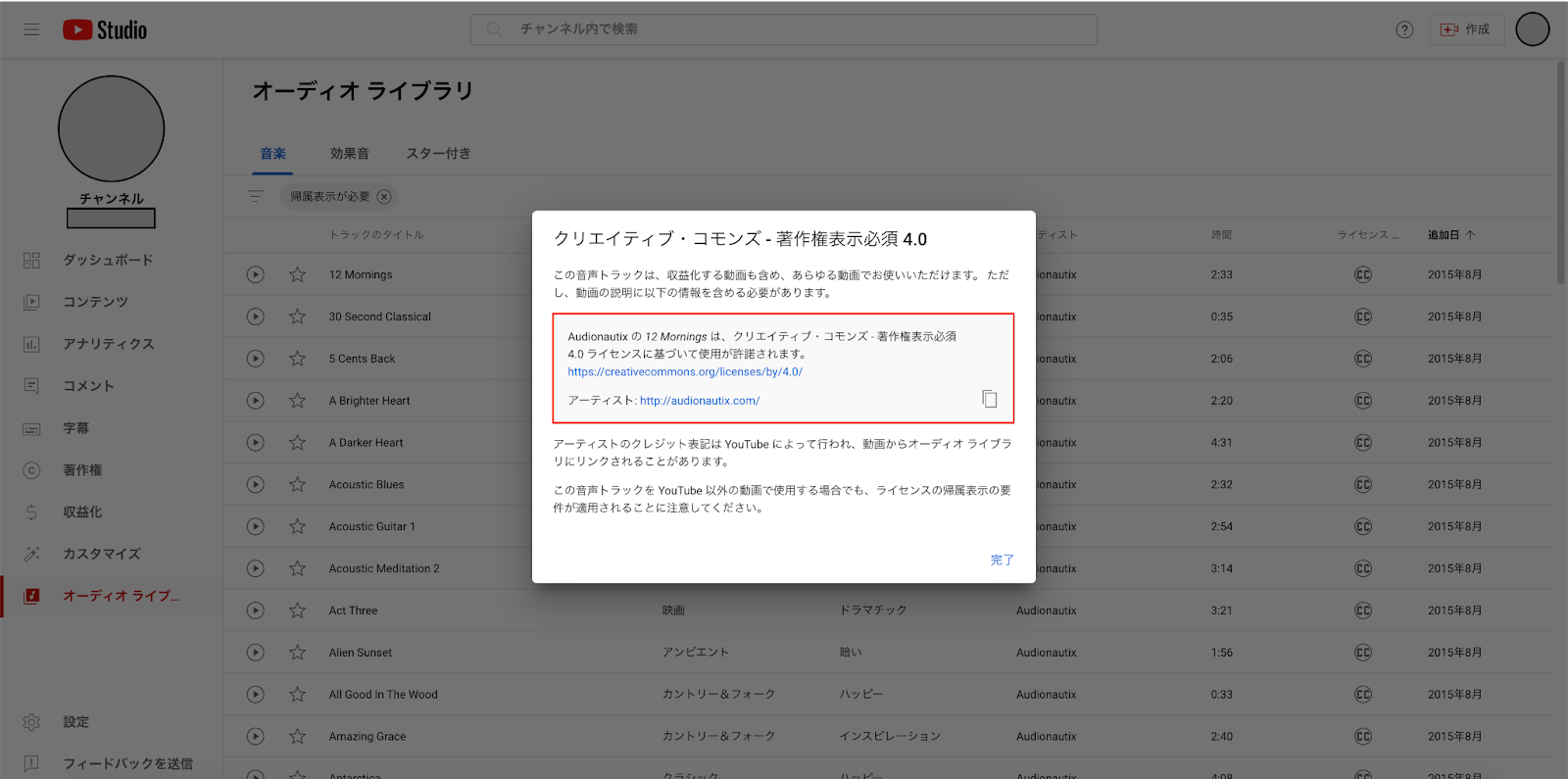Click the ドラマチック mood of Act Three
This screenshot has width=1568, height=779.
tap(873, 610)
